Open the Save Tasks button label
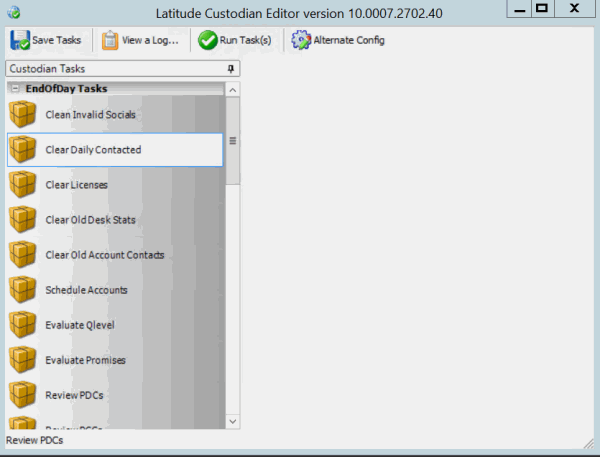 57,40
